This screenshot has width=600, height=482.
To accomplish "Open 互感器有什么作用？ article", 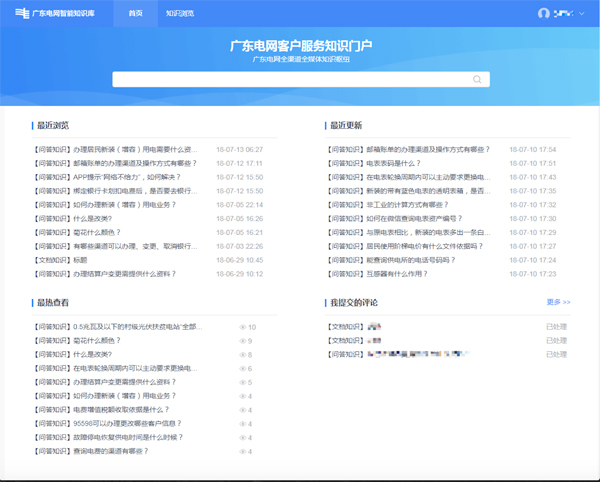I will coord(385,273).
